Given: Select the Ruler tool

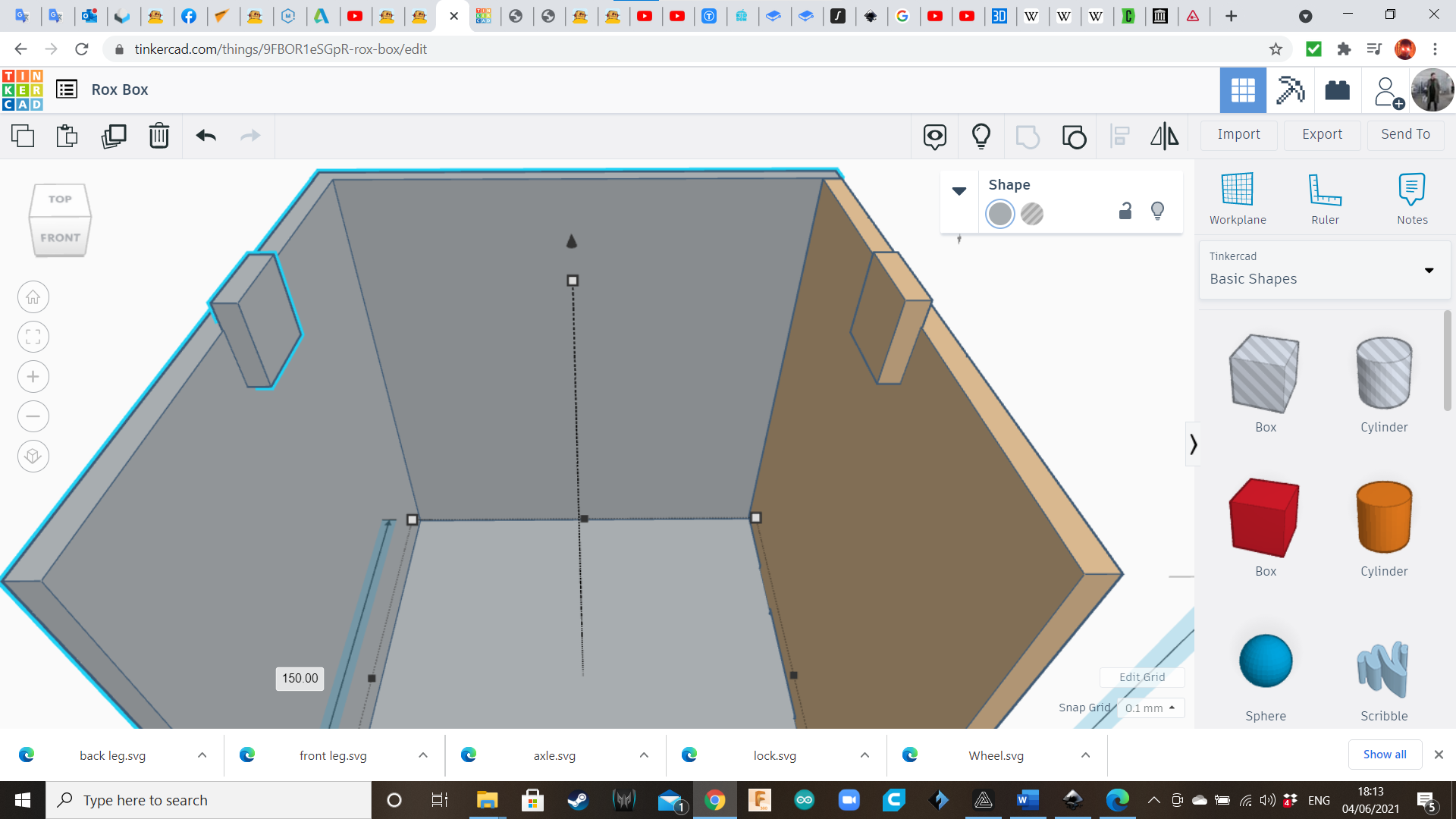Looking at the screenshot, I should 1325,198.
